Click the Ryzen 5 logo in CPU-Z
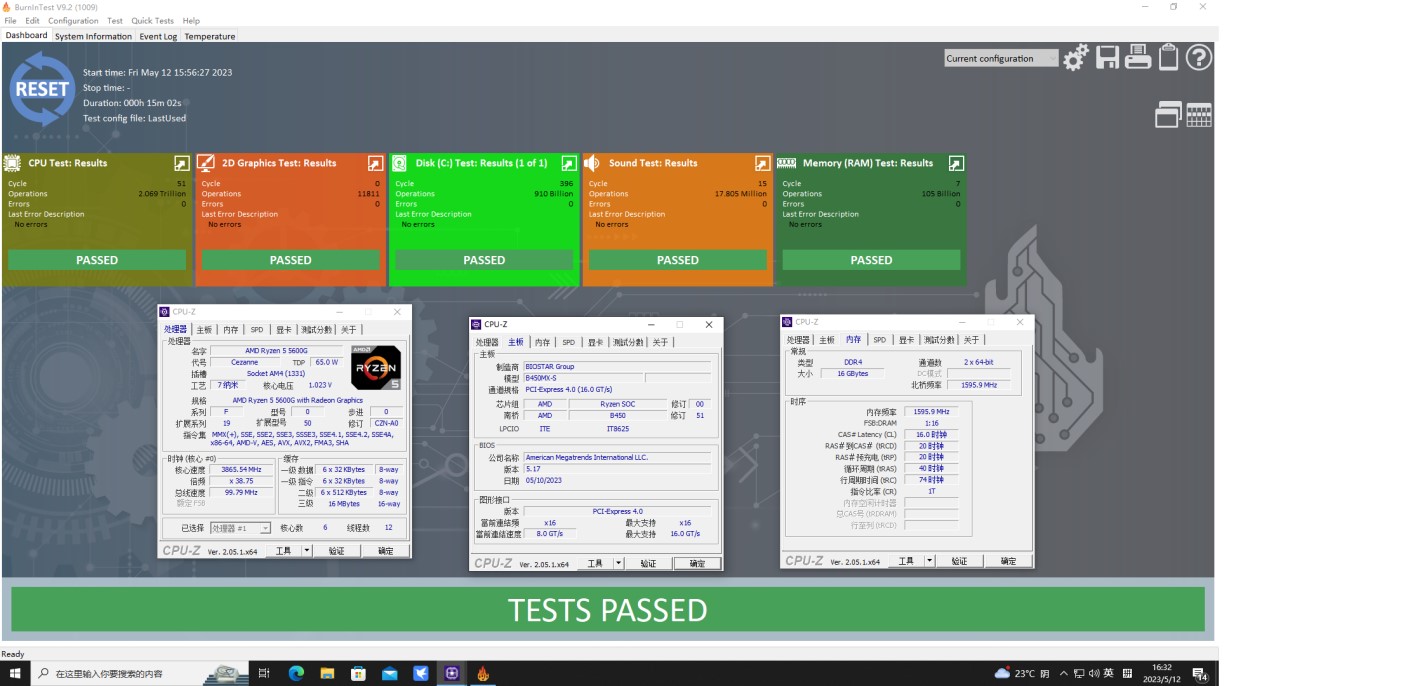 [x=376, y=367]
